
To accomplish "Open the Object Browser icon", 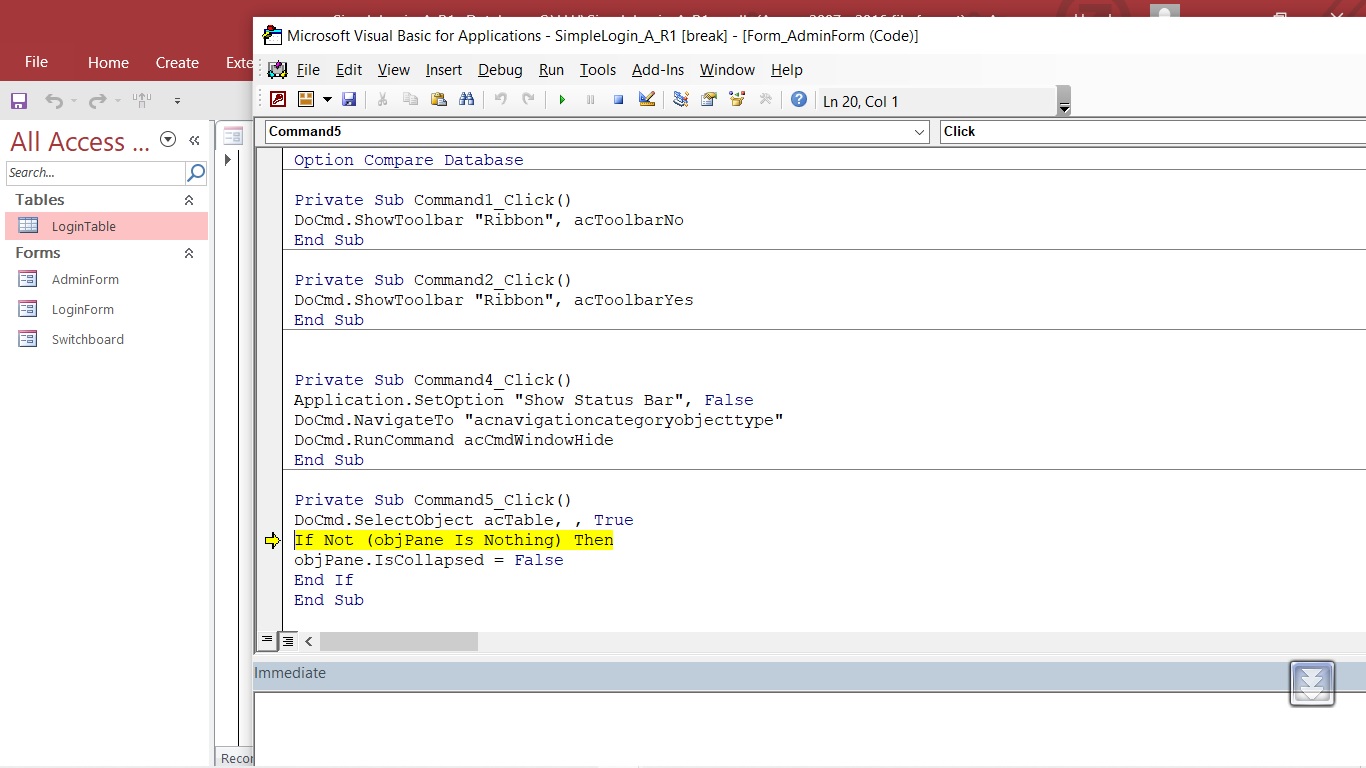I will [x=737, y=99].
